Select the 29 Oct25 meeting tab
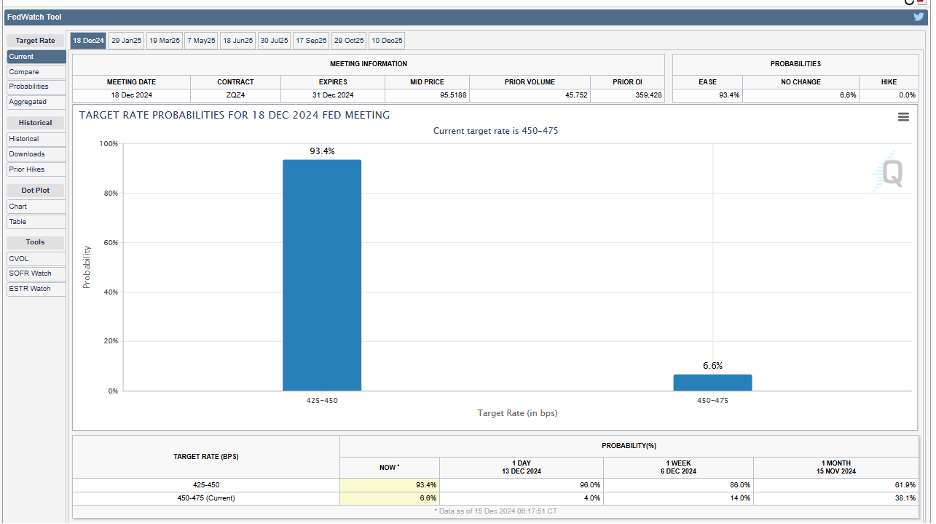This screenshot has width=936, height=524. (349, 41)
